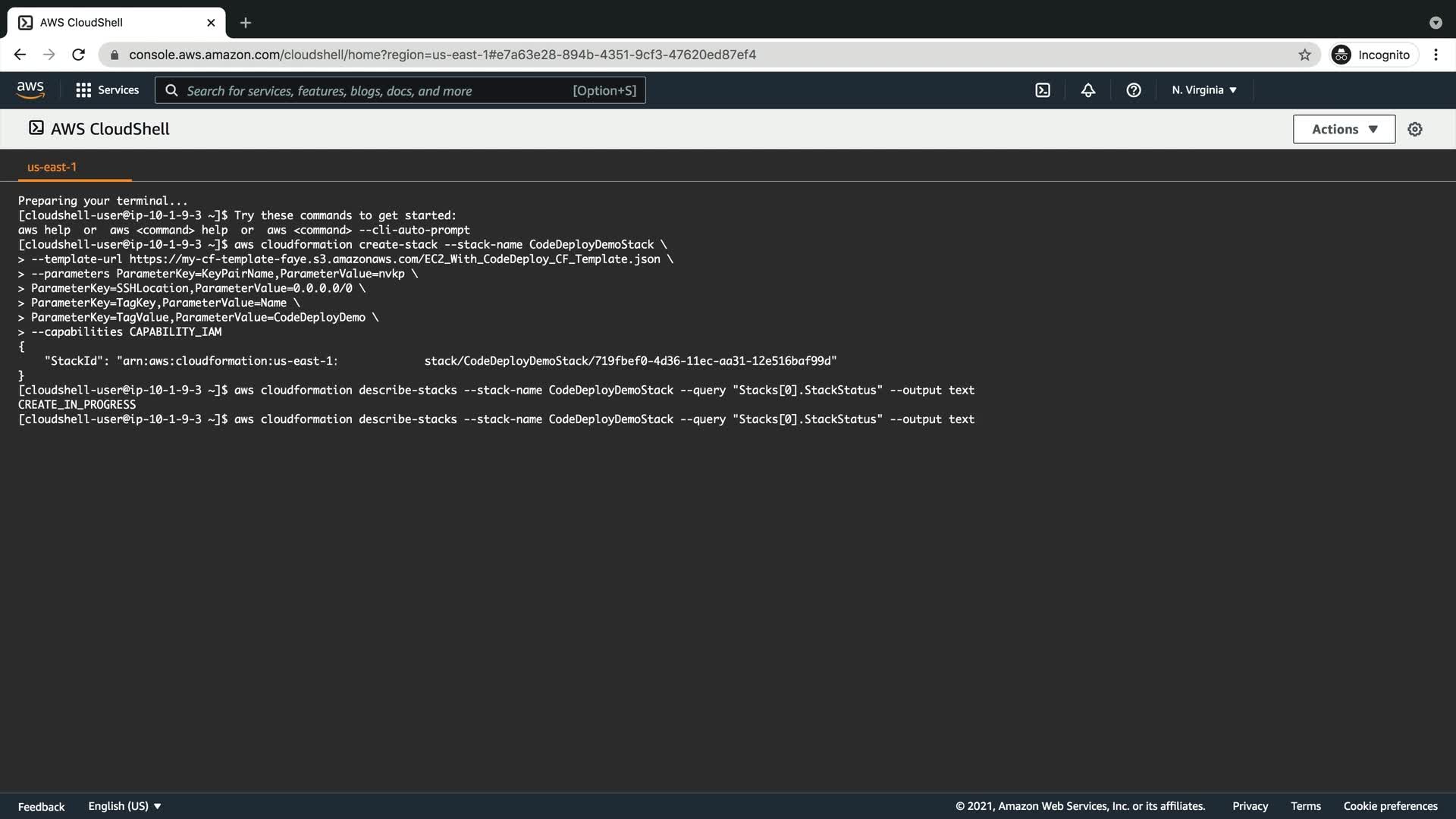Open the notifications bell

1088,90
